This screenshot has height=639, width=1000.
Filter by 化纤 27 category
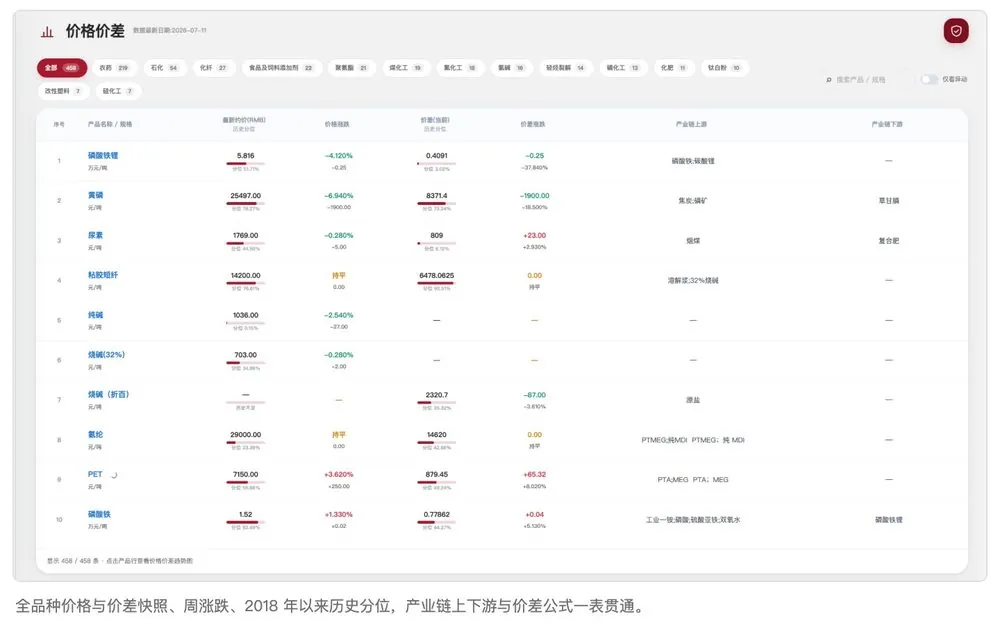click(x=213, y=68)
